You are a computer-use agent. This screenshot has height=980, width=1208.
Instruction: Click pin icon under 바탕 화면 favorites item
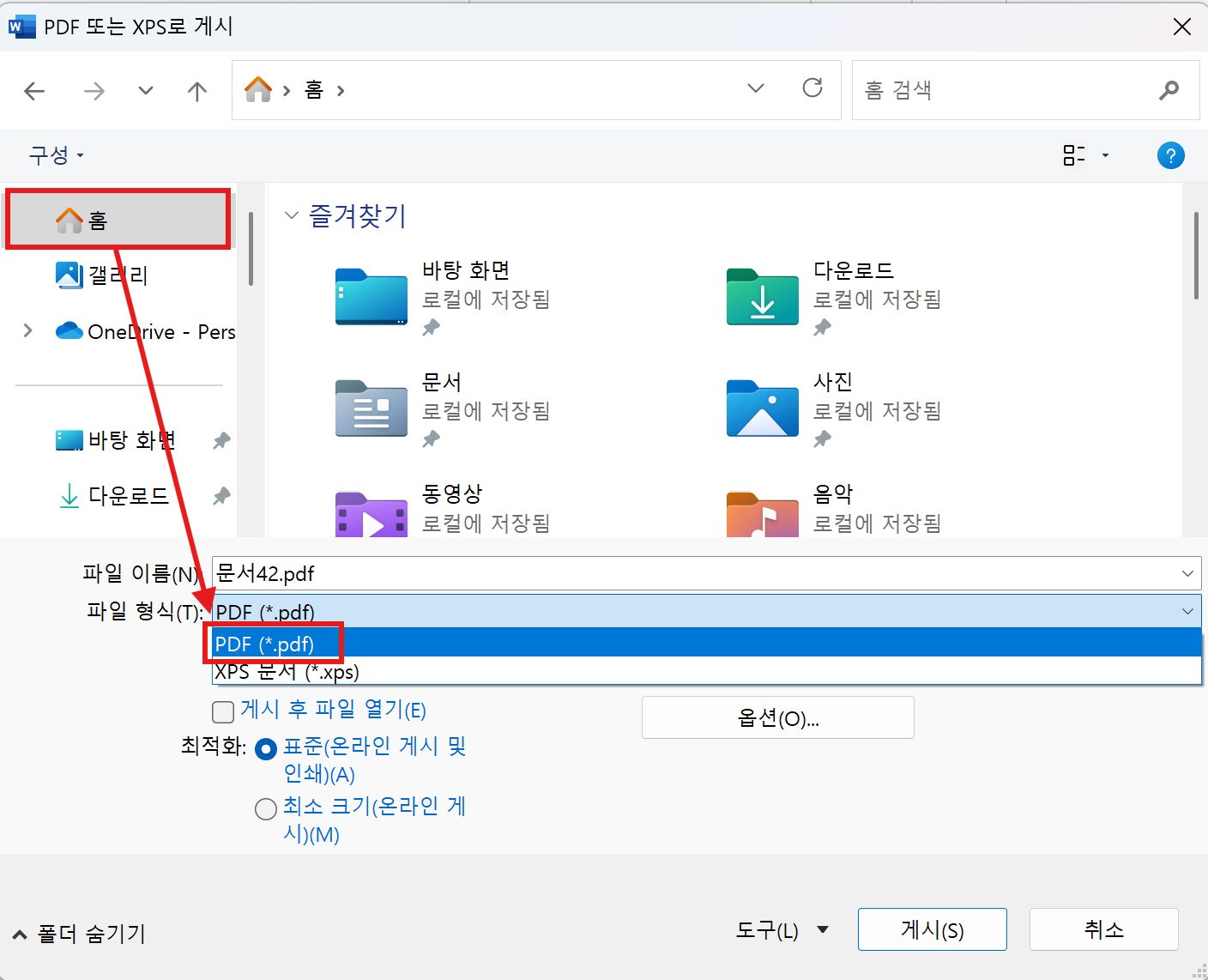(432, 327)
